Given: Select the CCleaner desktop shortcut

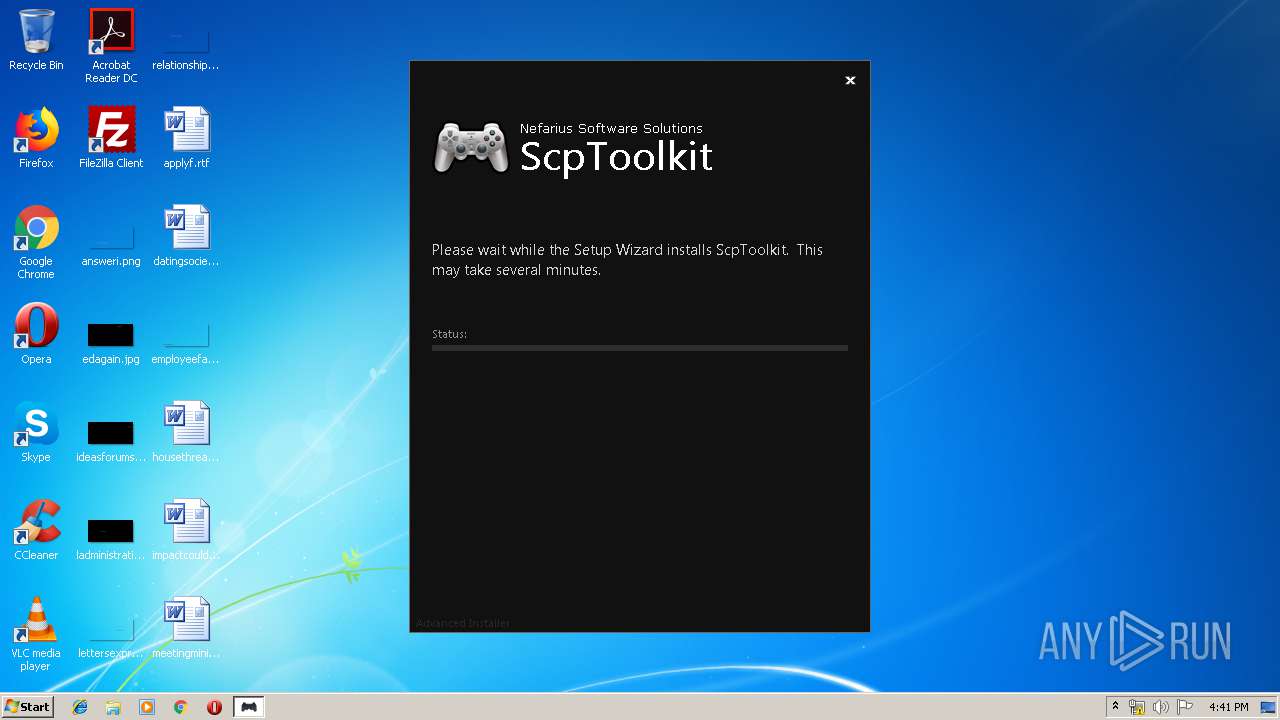Looking at the screenshot, I should (x=36, y=530).
